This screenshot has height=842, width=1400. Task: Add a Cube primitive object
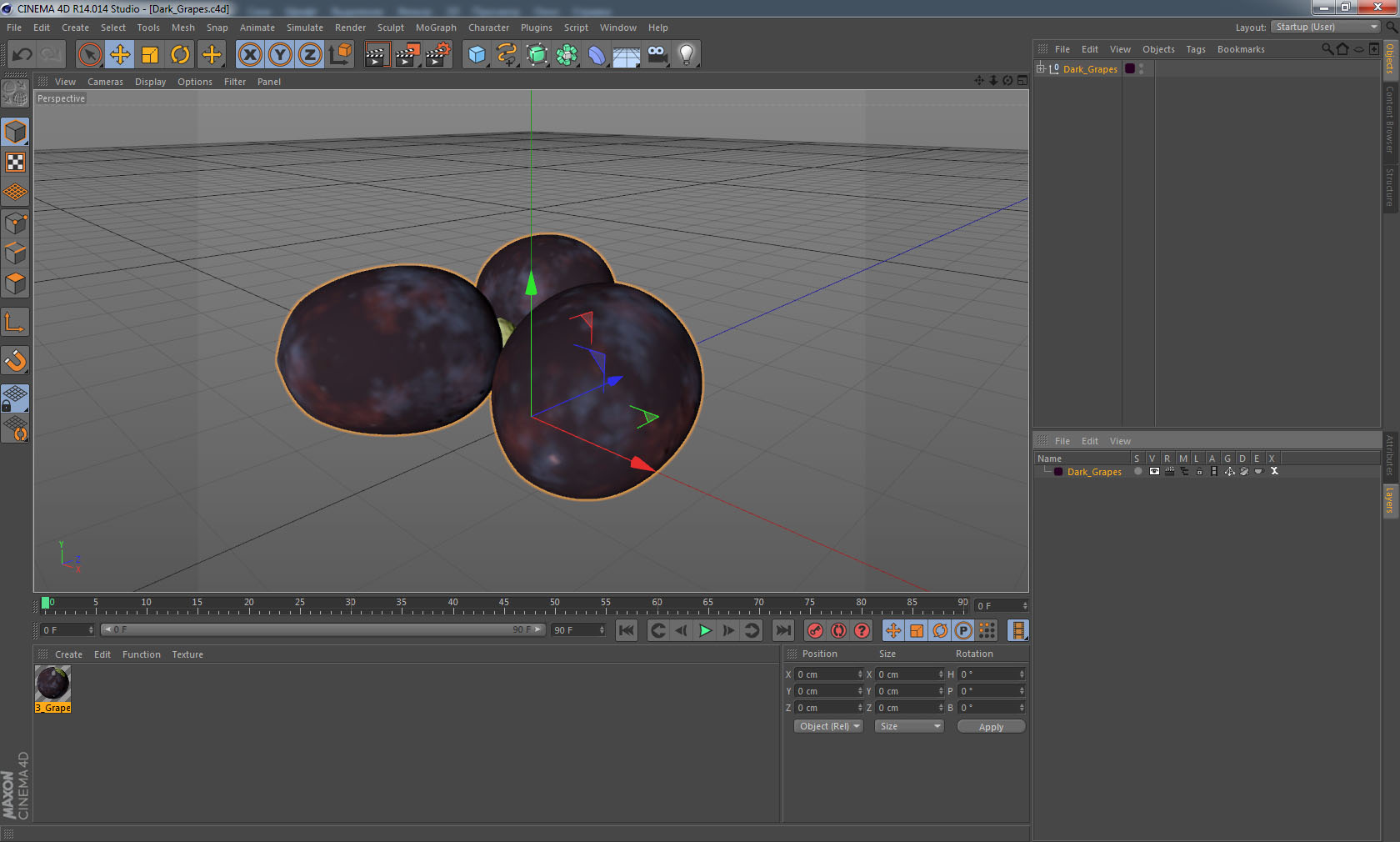tap(477, 55)
